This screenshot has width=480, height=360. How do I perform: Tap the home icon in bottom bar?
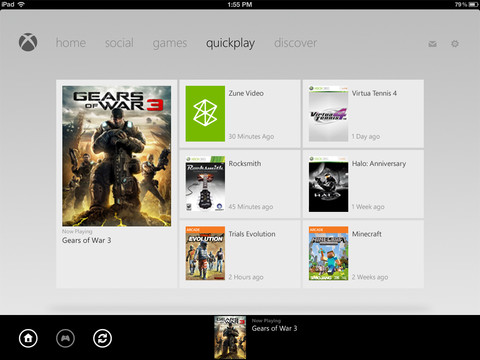point(28,338)
